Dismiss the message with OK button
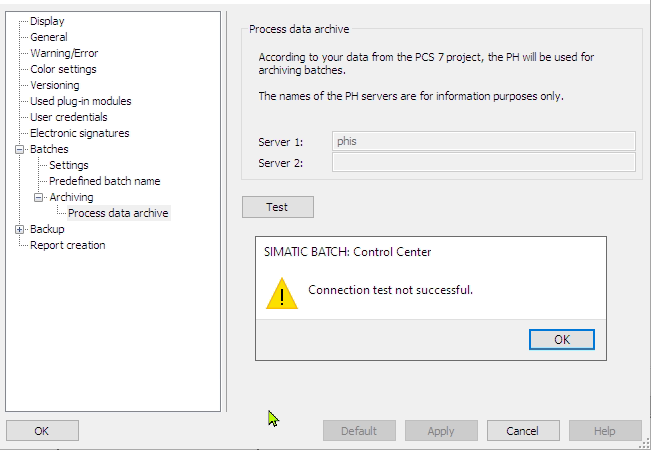651x450 pixels. pos(561,340)
